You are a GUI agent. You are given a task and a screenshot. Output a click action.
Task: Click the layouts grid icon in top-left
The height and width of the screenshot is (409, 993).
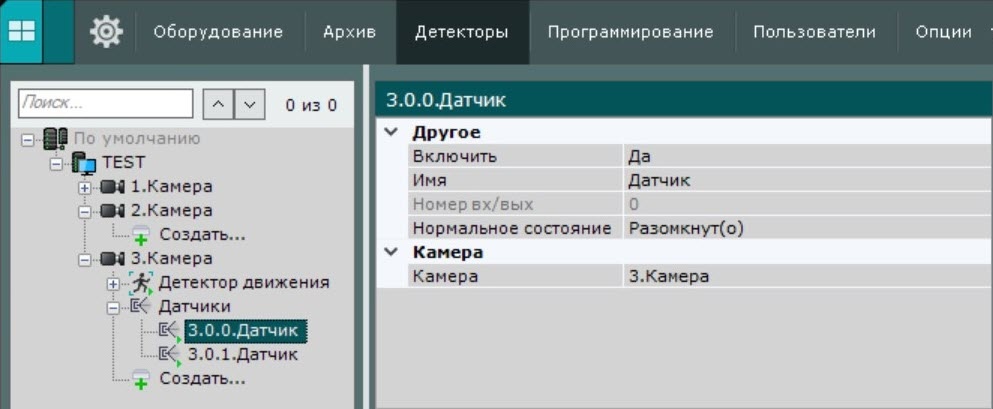[21, 31]
